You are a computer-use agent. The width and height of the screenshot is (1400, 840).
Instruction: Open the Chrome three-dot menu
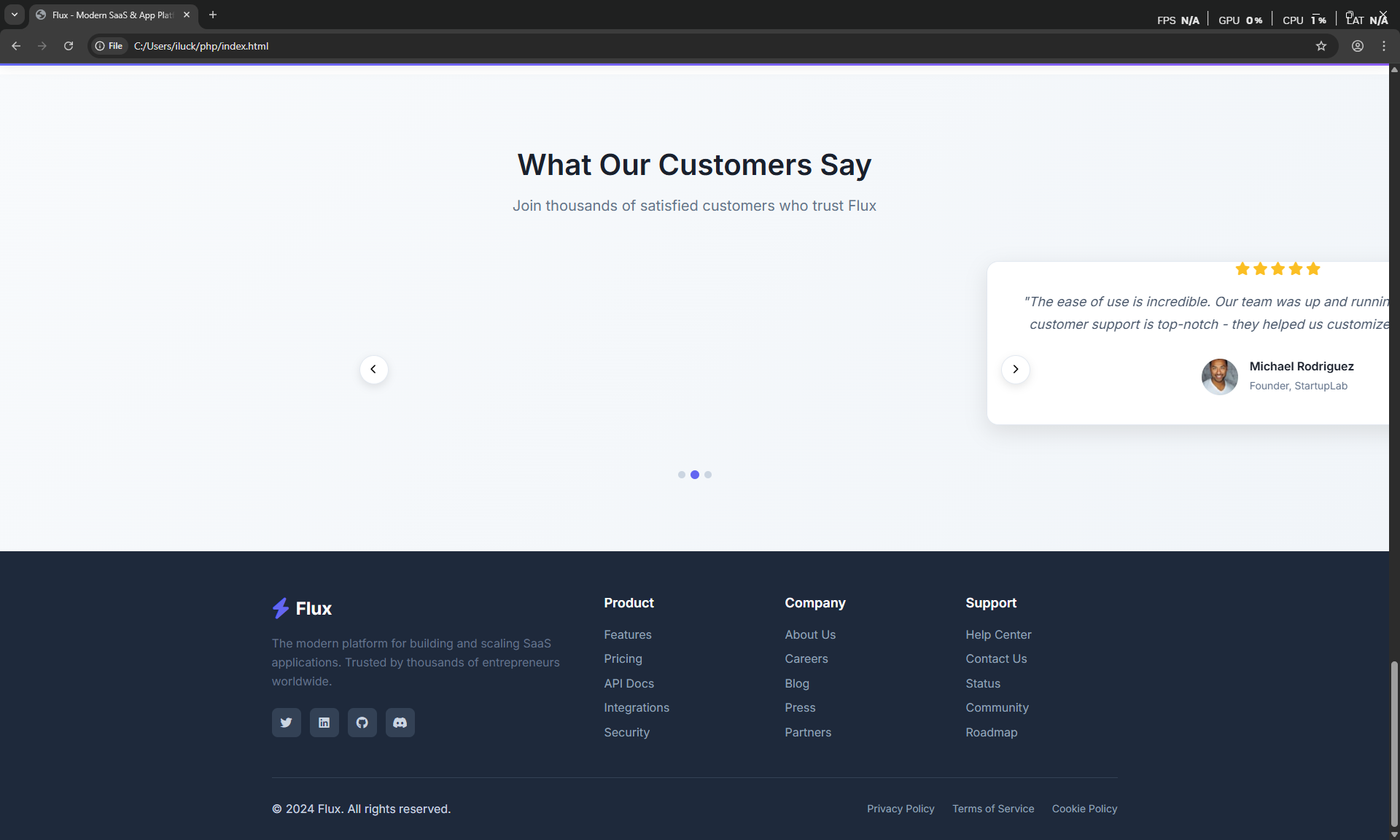1384,46
